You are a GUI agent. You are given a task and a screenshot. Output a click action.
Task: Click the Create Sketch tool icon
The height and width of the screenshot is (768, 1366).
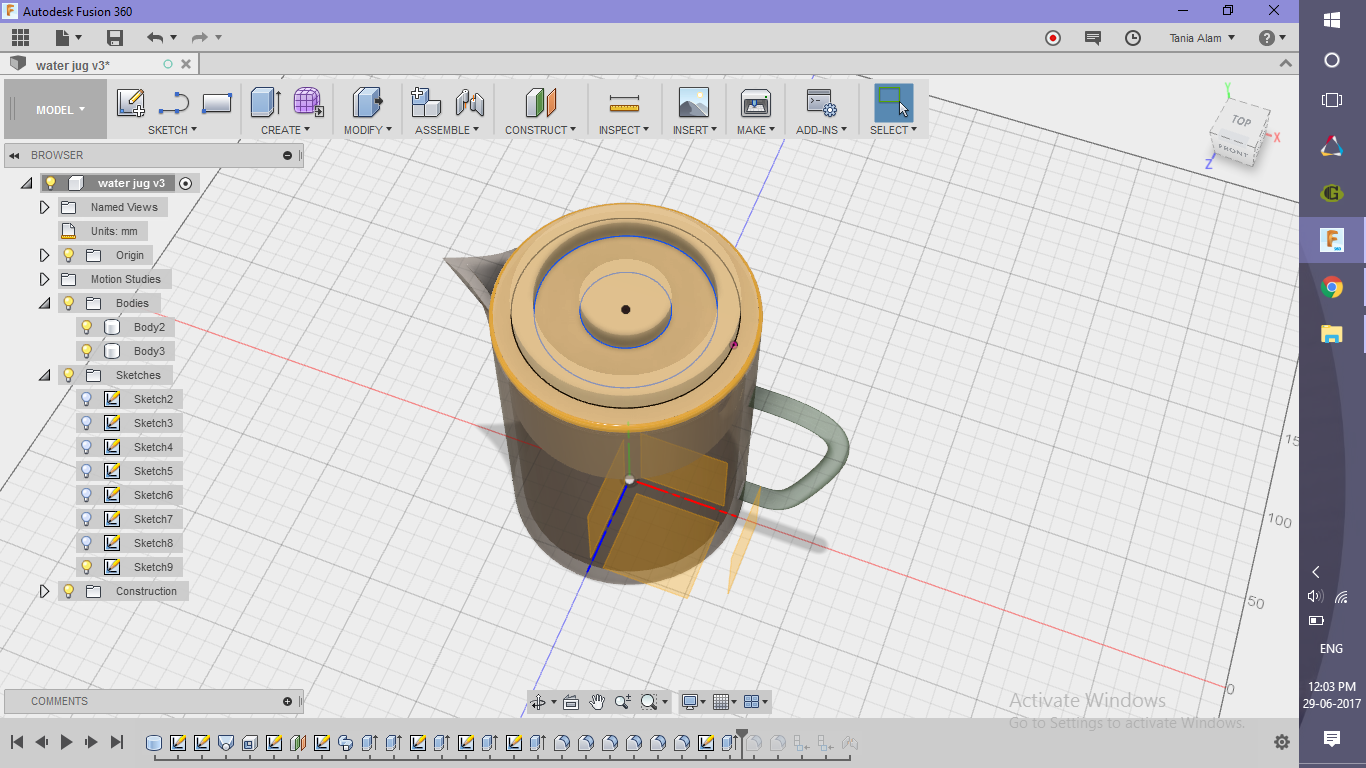point(131,103)
